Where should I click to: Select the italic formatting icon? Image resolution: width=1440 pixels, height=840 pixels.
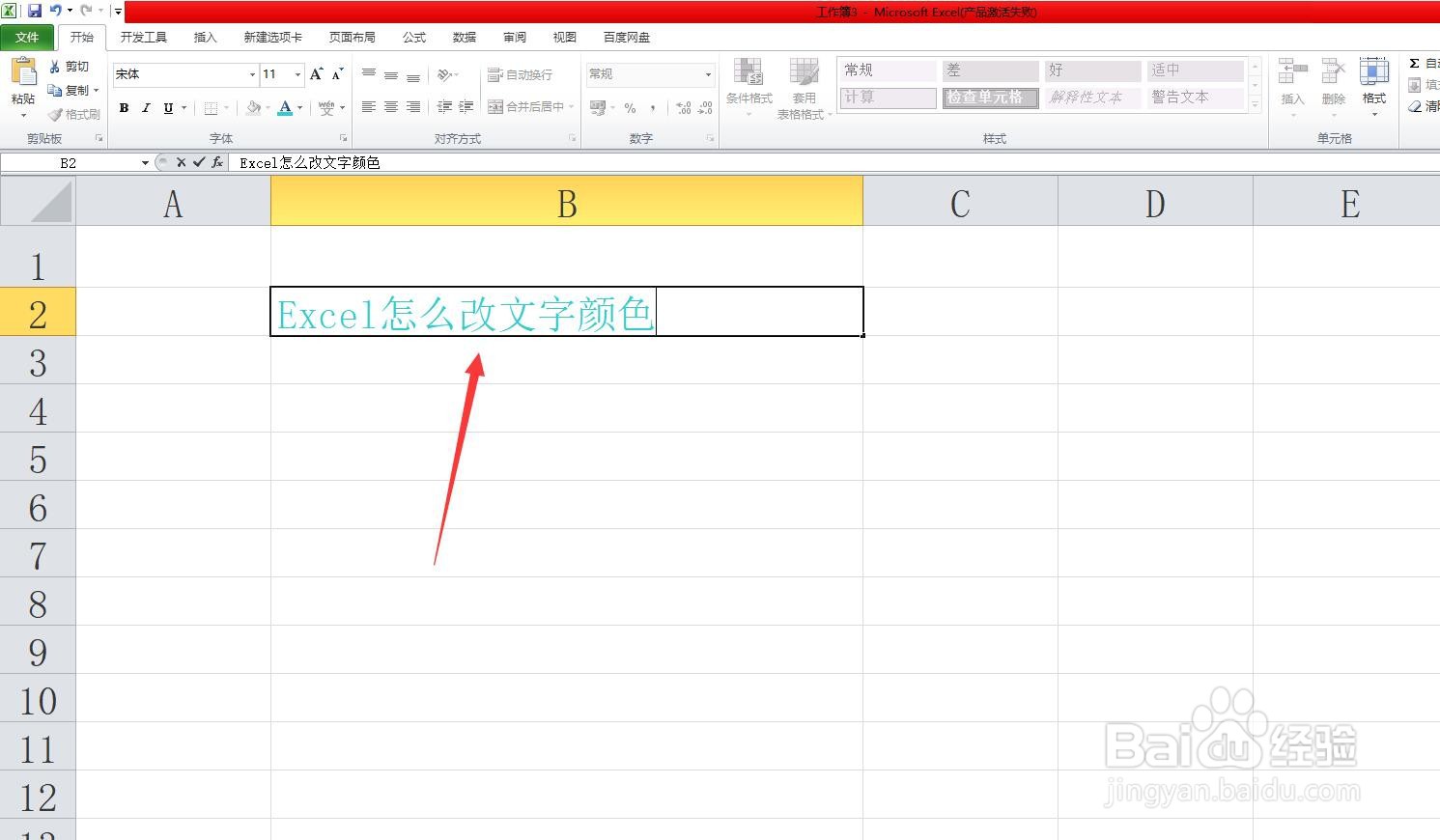click(x=147, y=107)
